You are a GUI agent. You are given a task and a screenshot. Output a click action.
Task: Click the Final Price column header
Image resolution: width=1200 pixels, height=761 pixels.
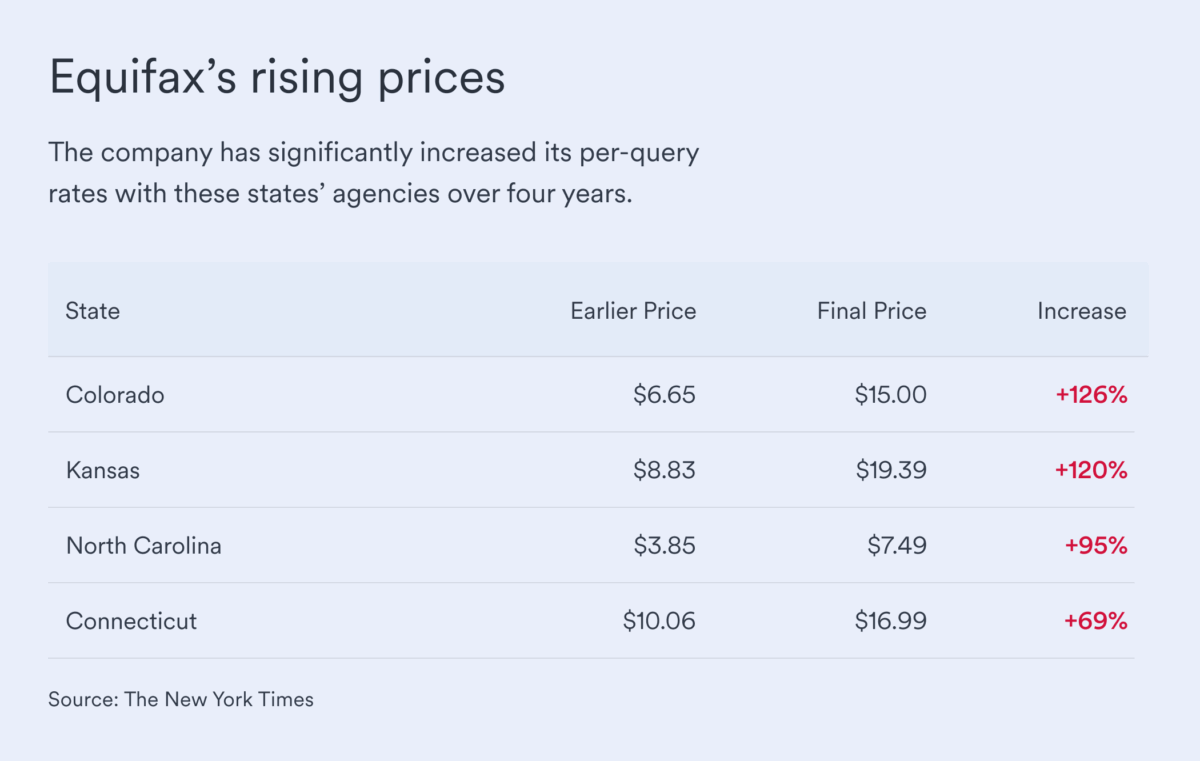coord(871,311)
